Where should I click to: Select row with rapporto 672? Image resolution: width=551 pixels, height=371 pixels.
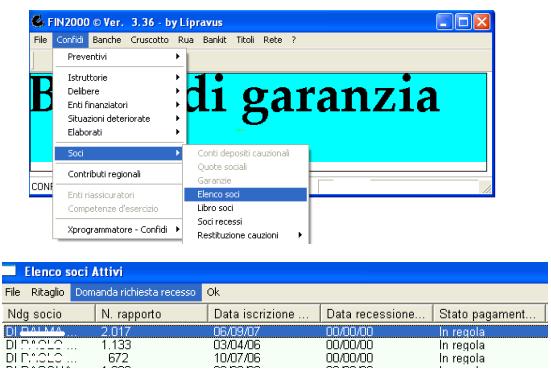click(x=276, y=358)
